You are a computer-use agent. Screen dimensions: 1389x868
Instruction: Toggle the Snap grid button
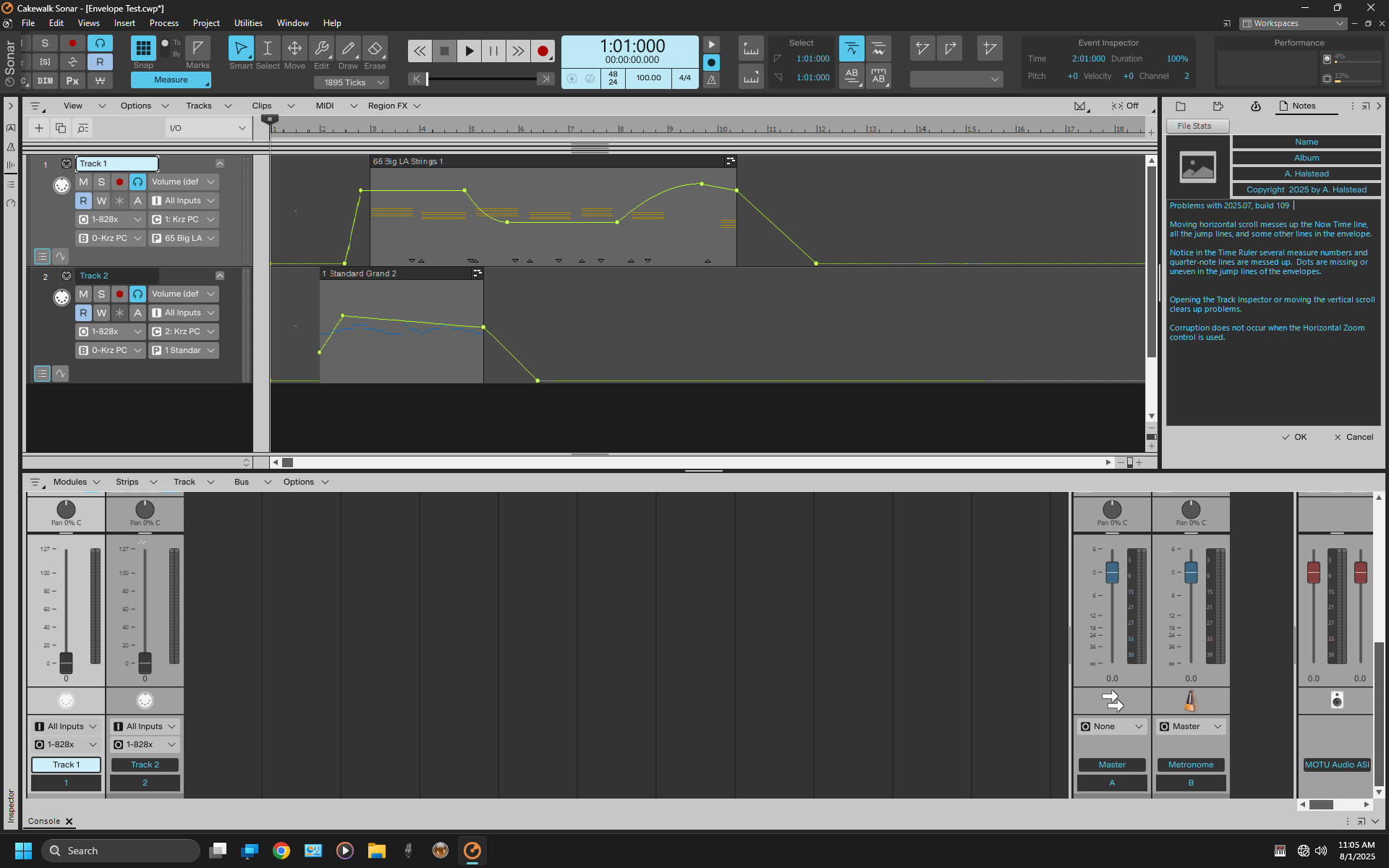pos(143,48)
